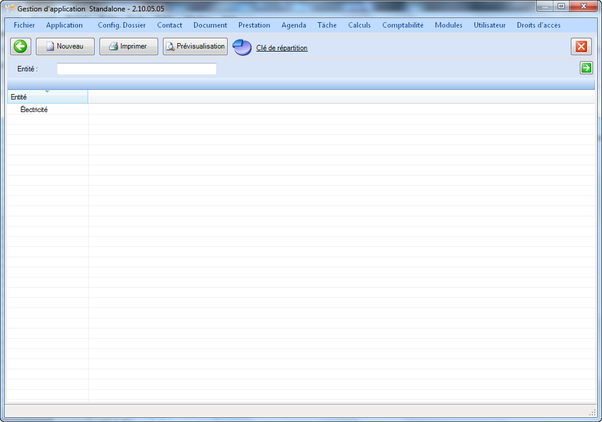Open the Prévisualisation preview

click(x=195, y=47)
